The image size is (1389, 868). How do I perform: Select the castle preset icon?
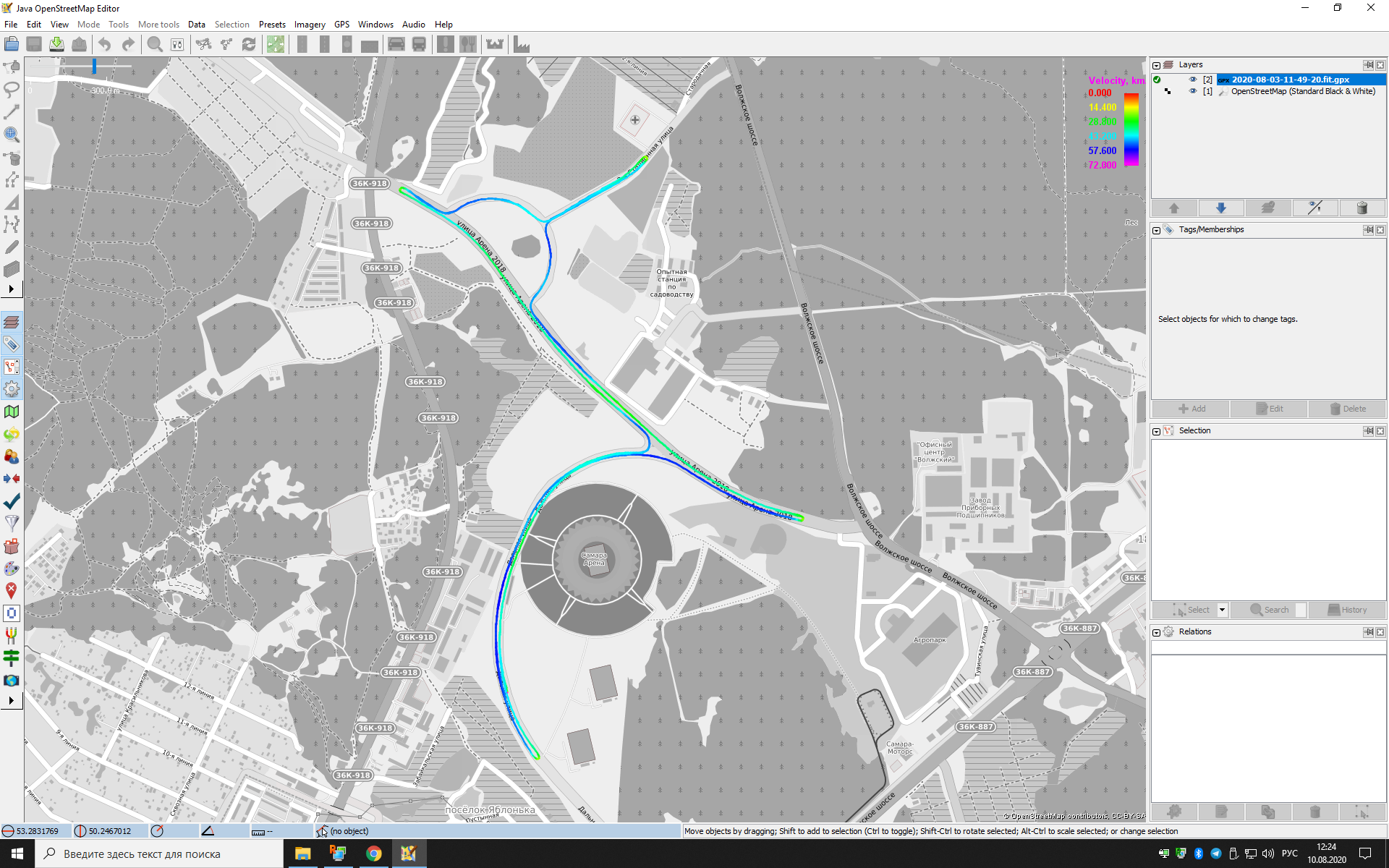point(495,45)
